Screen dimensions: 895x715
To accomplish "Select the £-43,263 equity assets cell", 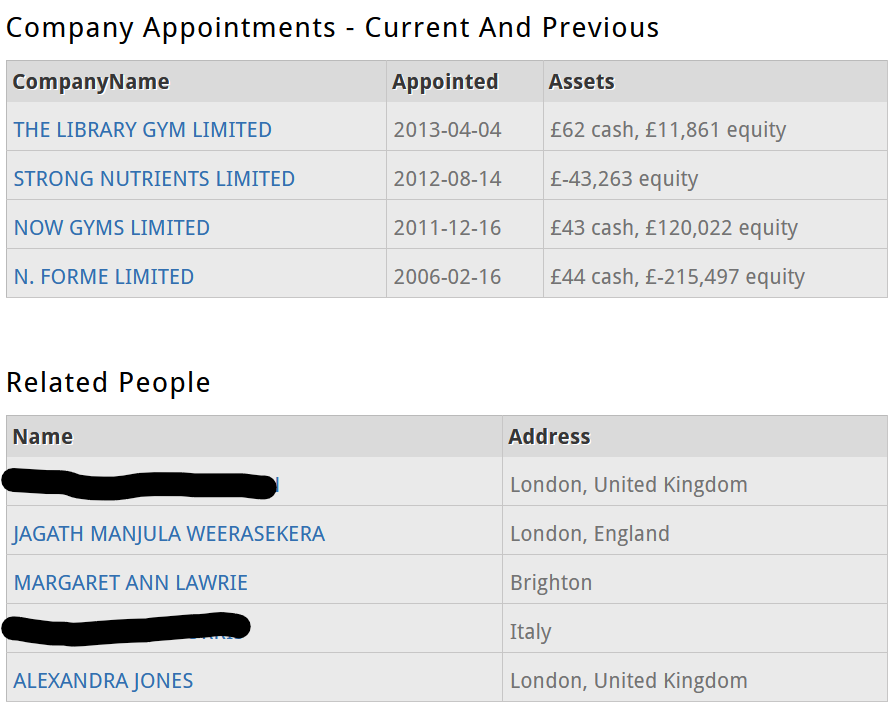I will (x=623, y=179).
